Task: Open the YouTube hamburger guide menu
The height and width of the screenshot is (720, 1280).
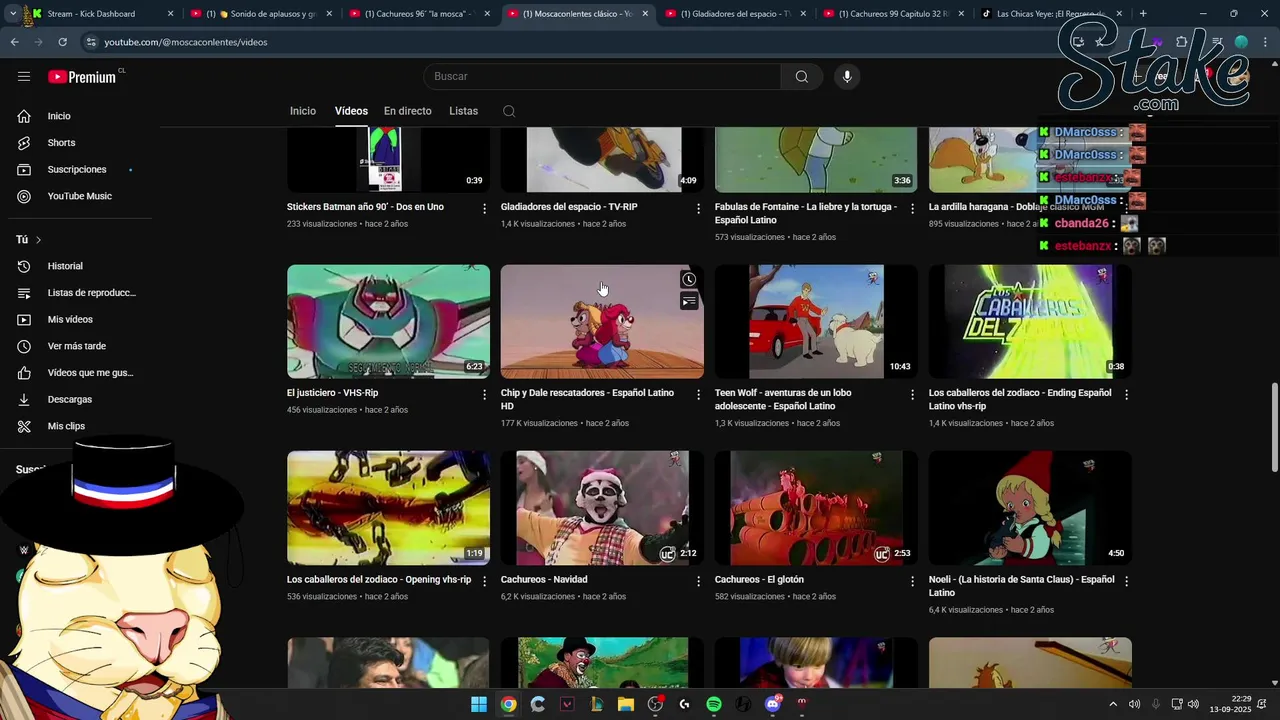Action: [24, 77]
